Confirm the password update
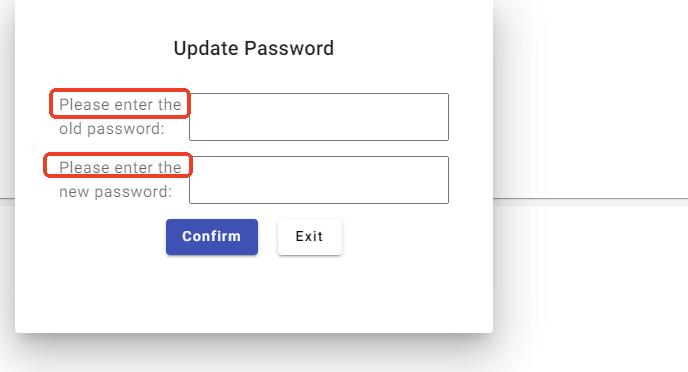Viewport: 688px width, 372px height. click(x=212, y=237)
